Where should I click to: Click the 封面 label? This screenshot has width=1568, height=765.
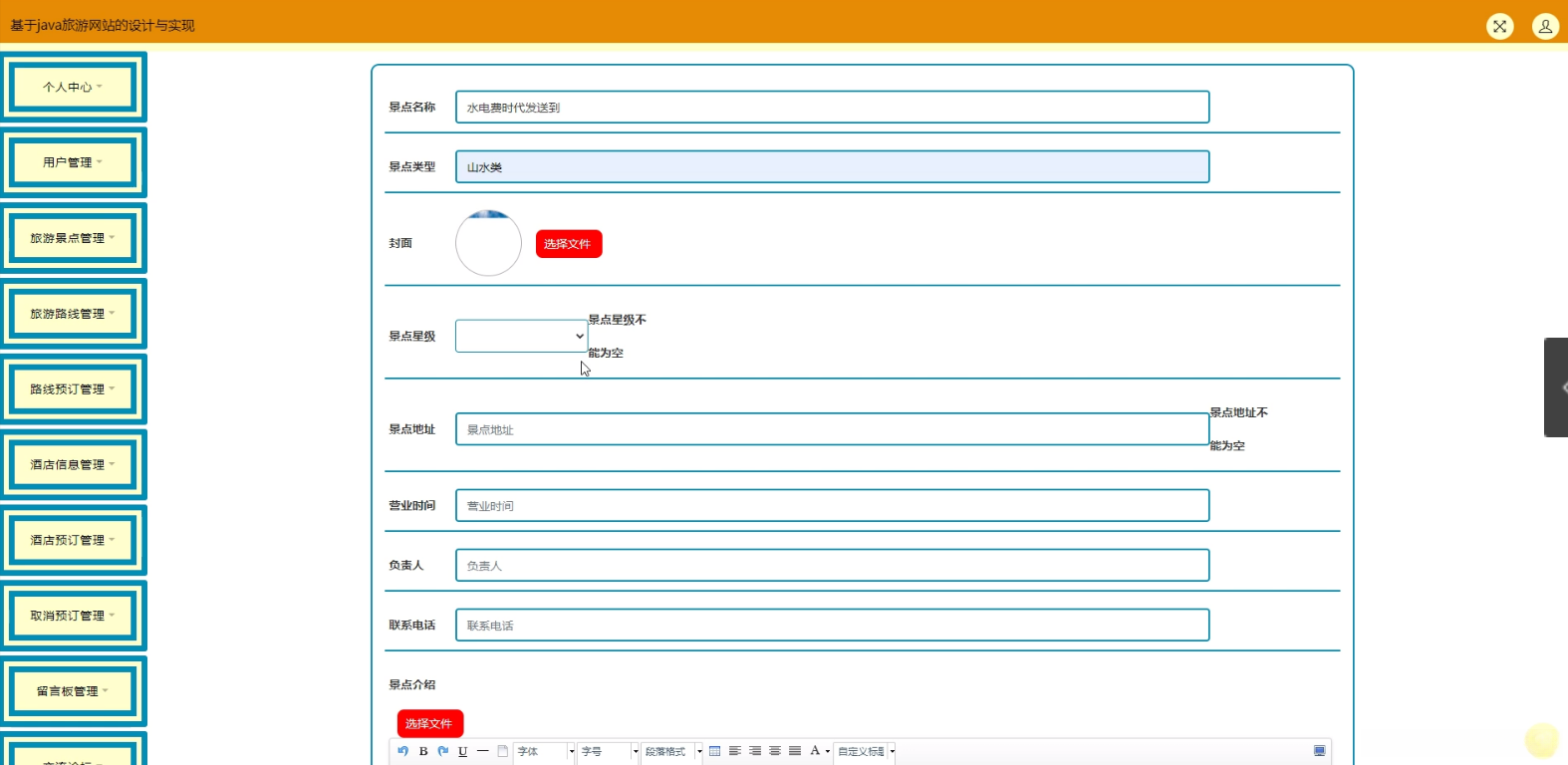400,243
